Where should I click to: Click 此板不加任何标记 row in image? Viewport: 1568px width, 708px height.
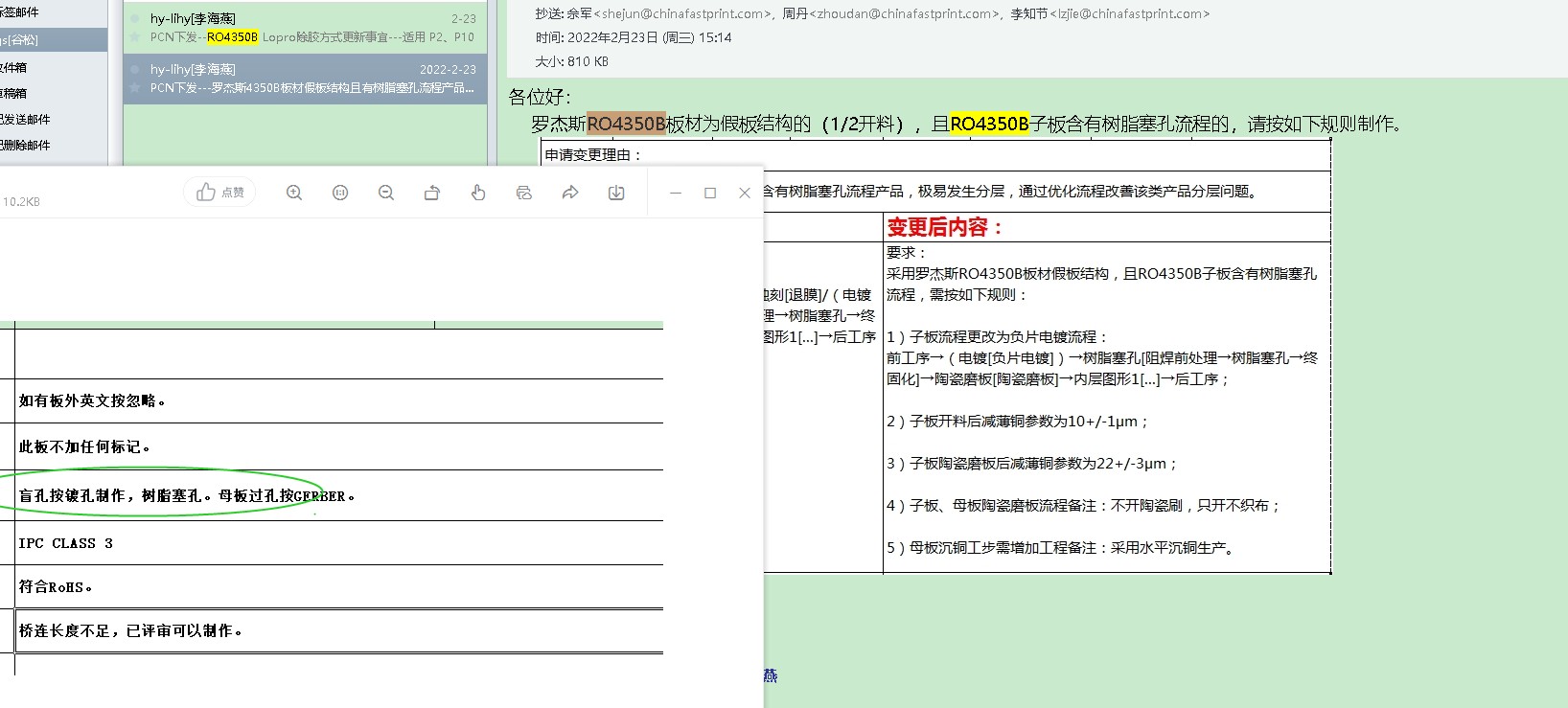click(x=338, y=446)
